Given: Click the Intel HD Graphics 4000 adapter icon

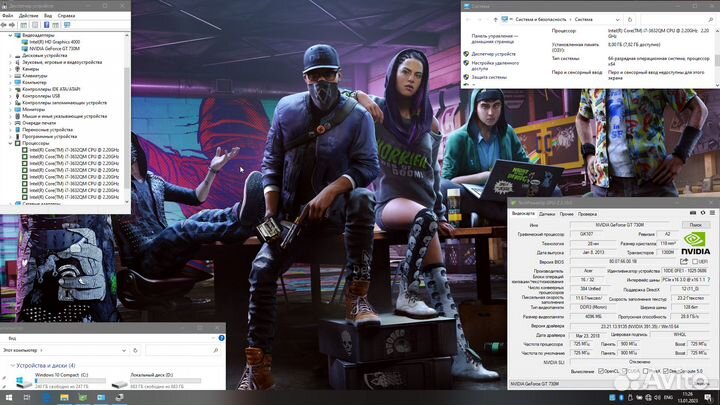Looking at the screenshot, I should click(x=25, y=41).
